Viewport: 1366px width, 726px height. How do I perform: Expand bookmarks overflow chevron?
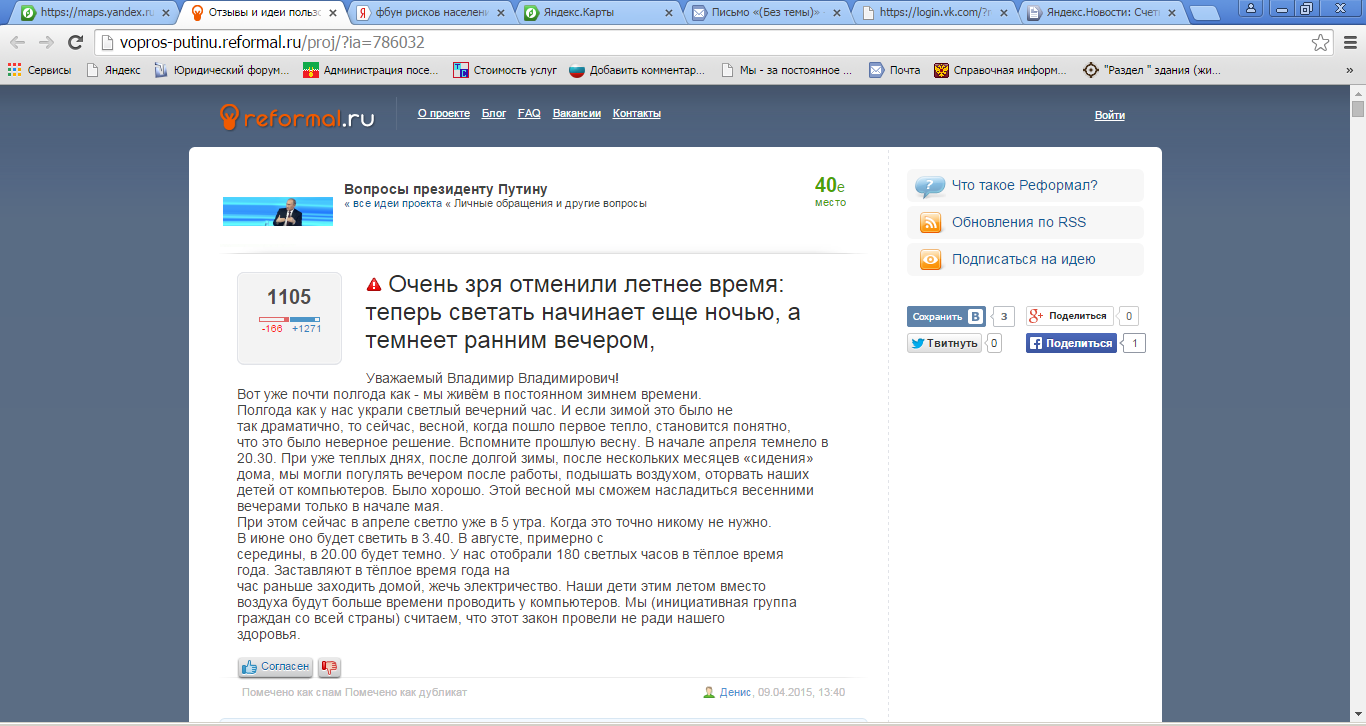(x=1351, y=70)
